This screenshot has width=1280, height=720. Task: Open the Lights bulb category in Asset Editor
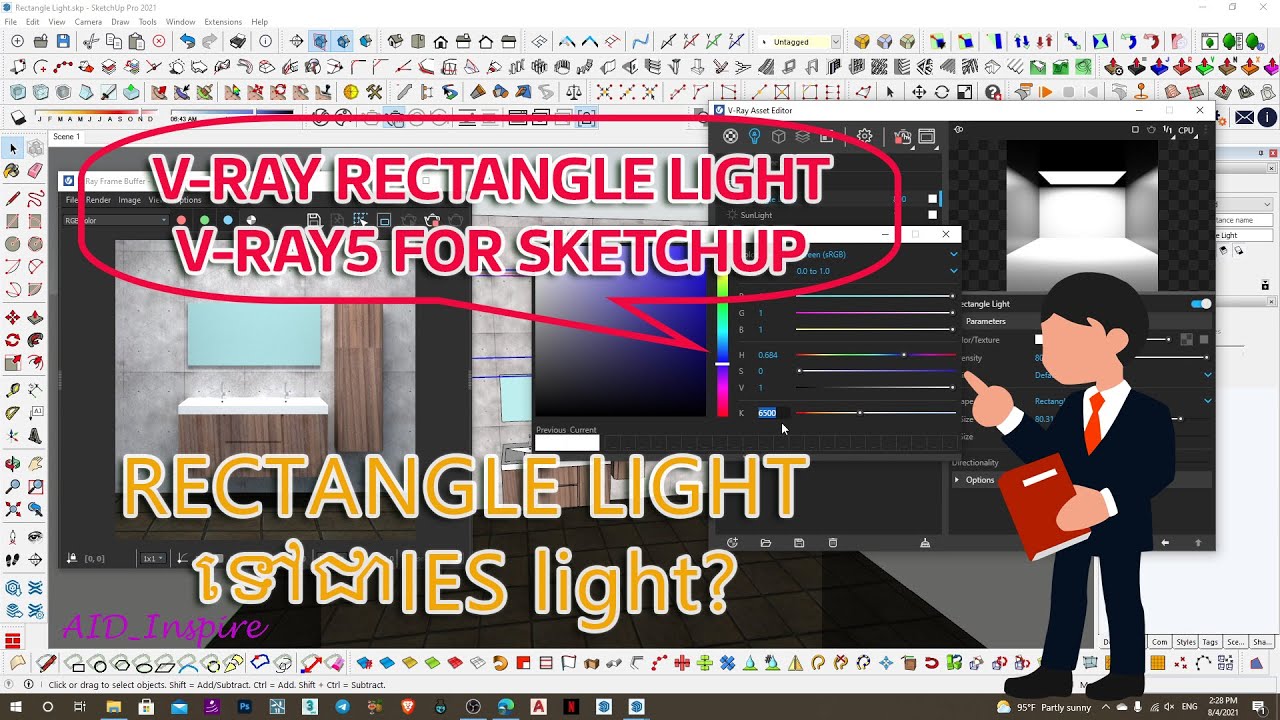[x=755, y=136]
